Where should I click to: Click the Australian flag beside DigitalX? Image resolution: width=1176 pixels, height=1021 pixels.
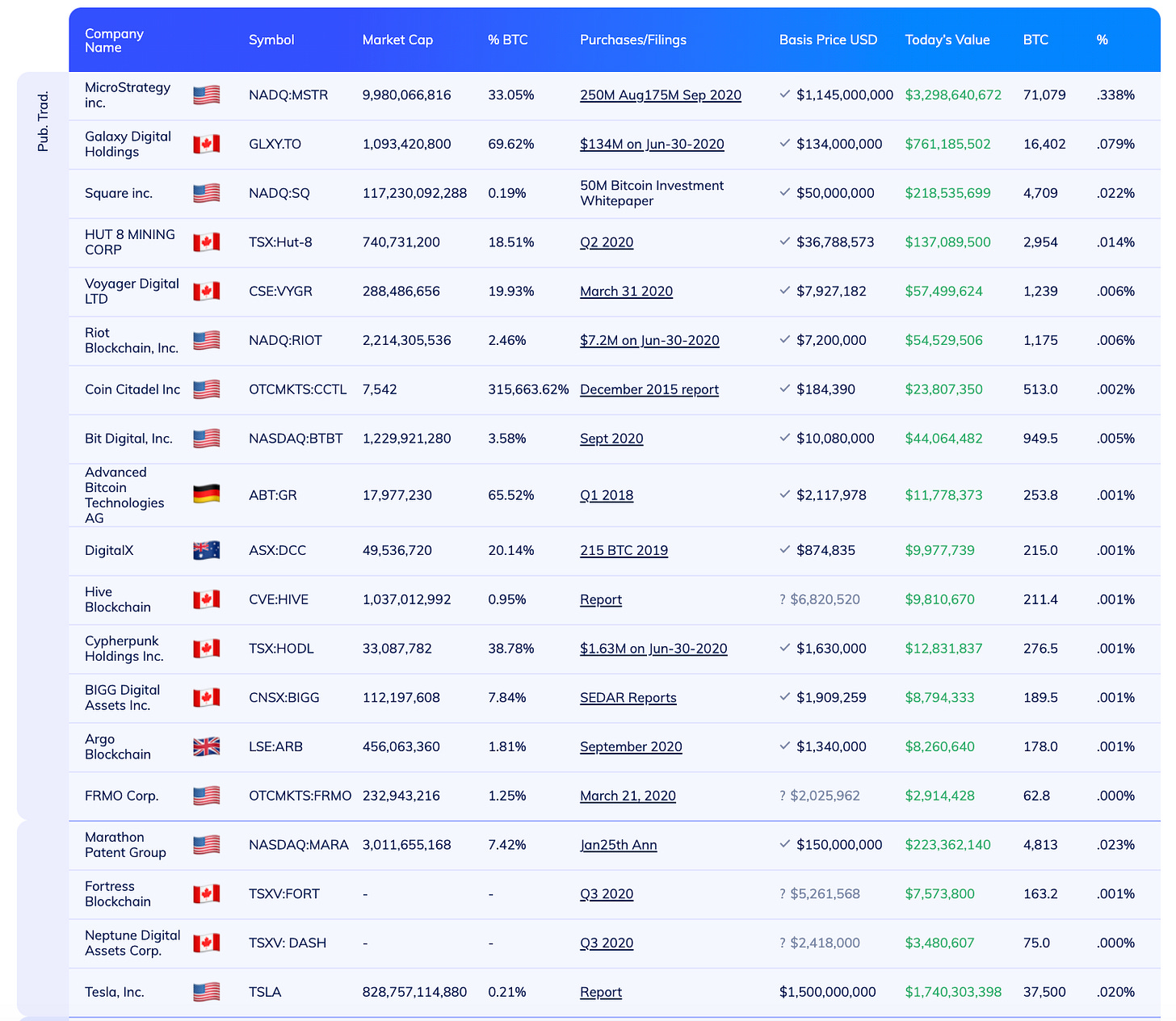coord(206,551)
